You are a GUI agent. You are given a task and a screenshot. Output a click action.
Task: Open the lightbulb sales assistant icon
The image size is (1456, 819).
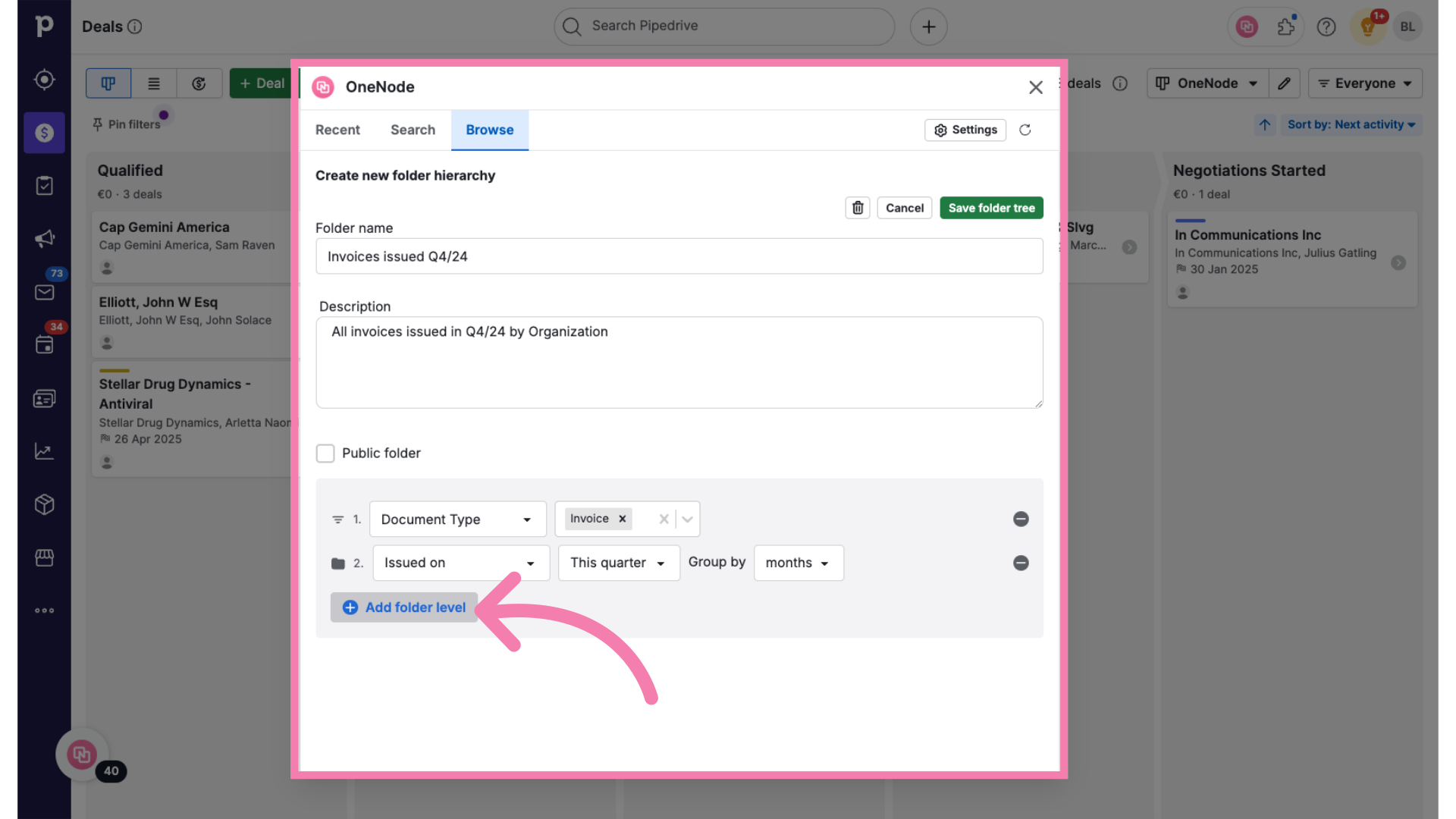1368,27
